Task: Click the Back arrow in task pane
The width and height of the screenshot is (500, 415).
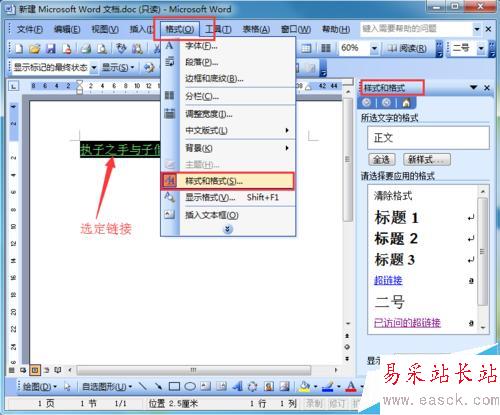Action: pyautogui.click(x=367, y=103)
